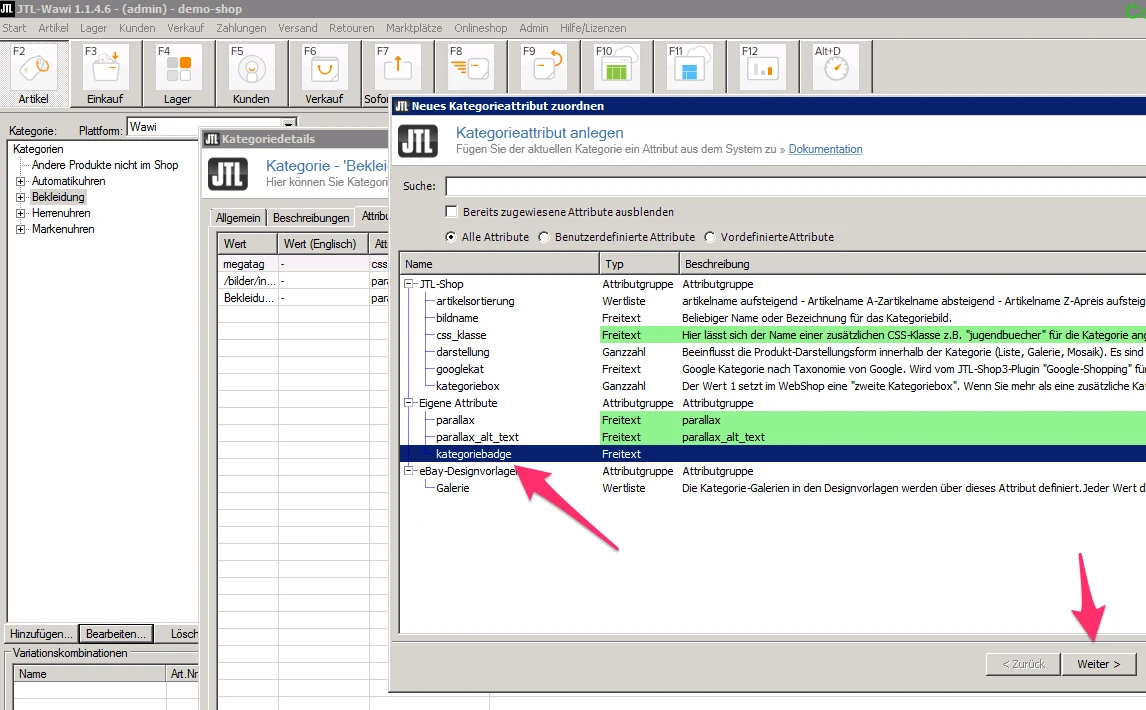Open the Artikel menu
Screen dimensions: 1146x710
(53, 28)
